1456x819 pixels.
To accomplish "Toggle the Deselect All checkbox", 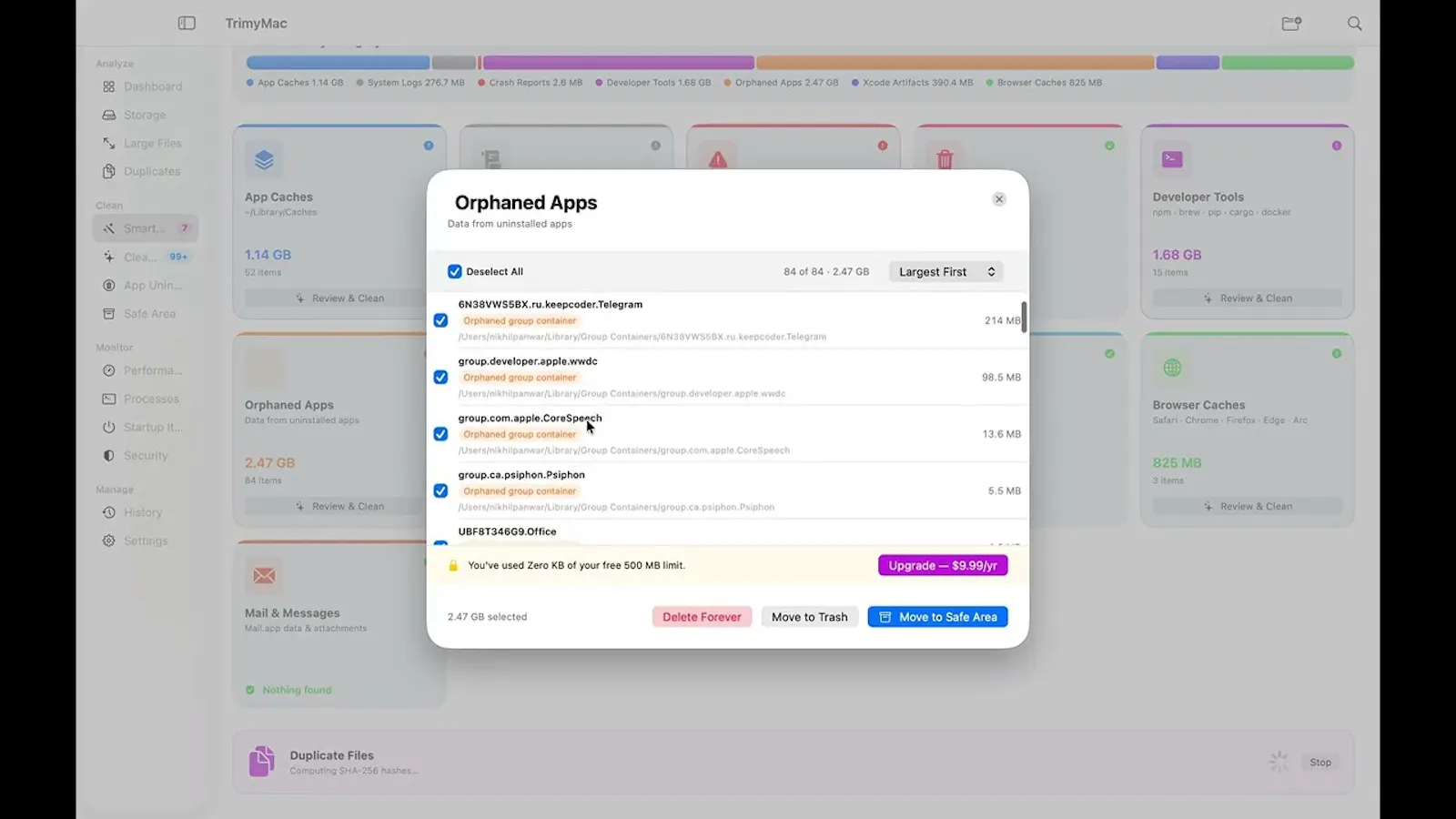I will 455,271.
